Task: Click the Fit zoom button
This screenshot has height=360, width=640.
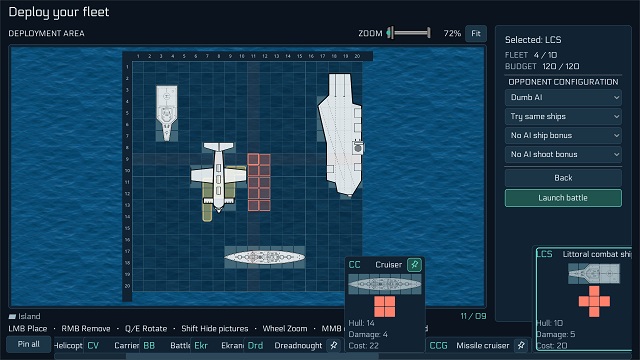Action: (x=476, y=33)
